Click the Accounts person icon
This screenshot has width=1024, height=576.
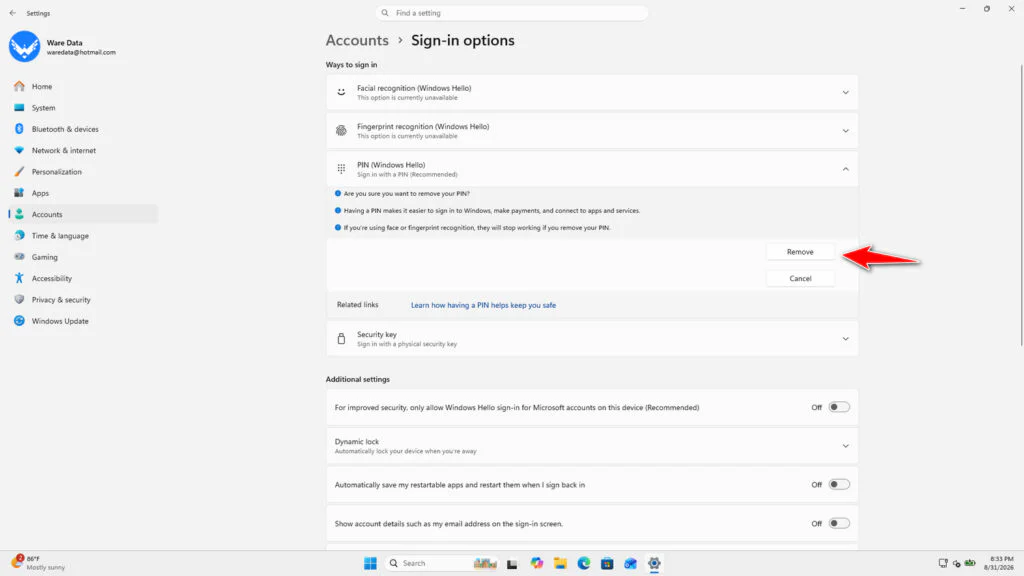[x=20, y=214]
